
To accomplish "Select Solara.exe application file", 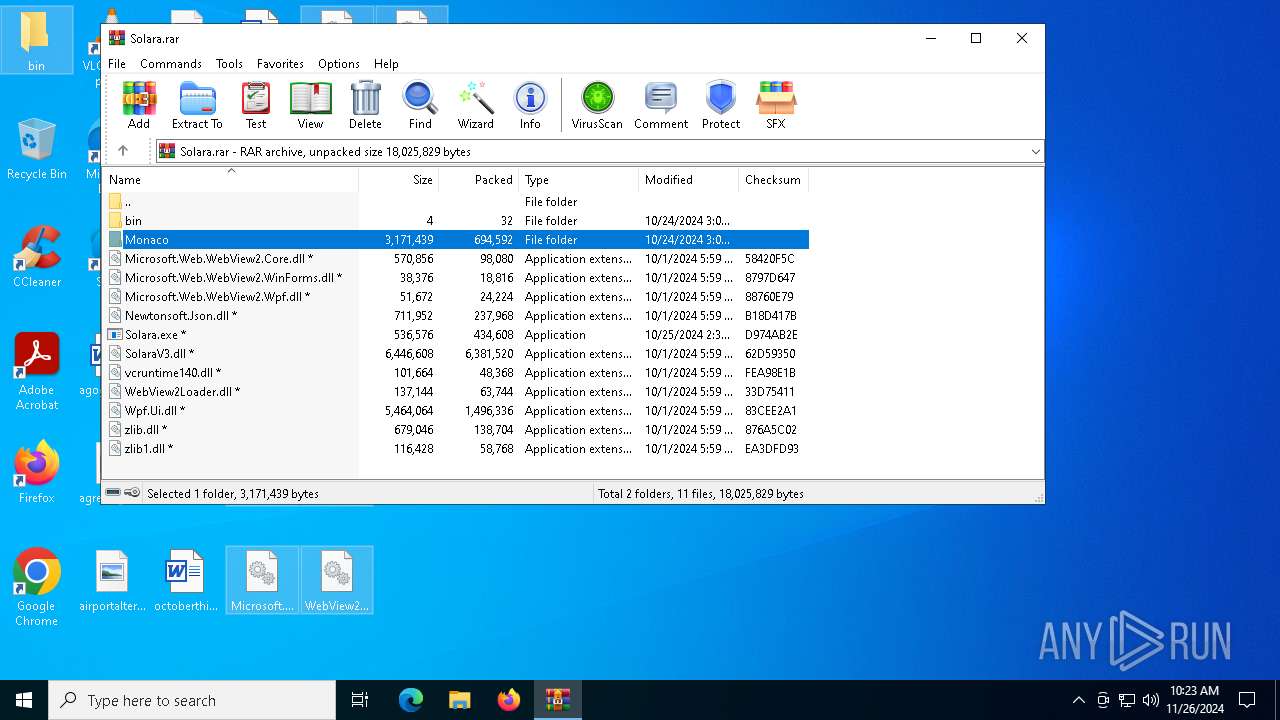I will 456,335.
